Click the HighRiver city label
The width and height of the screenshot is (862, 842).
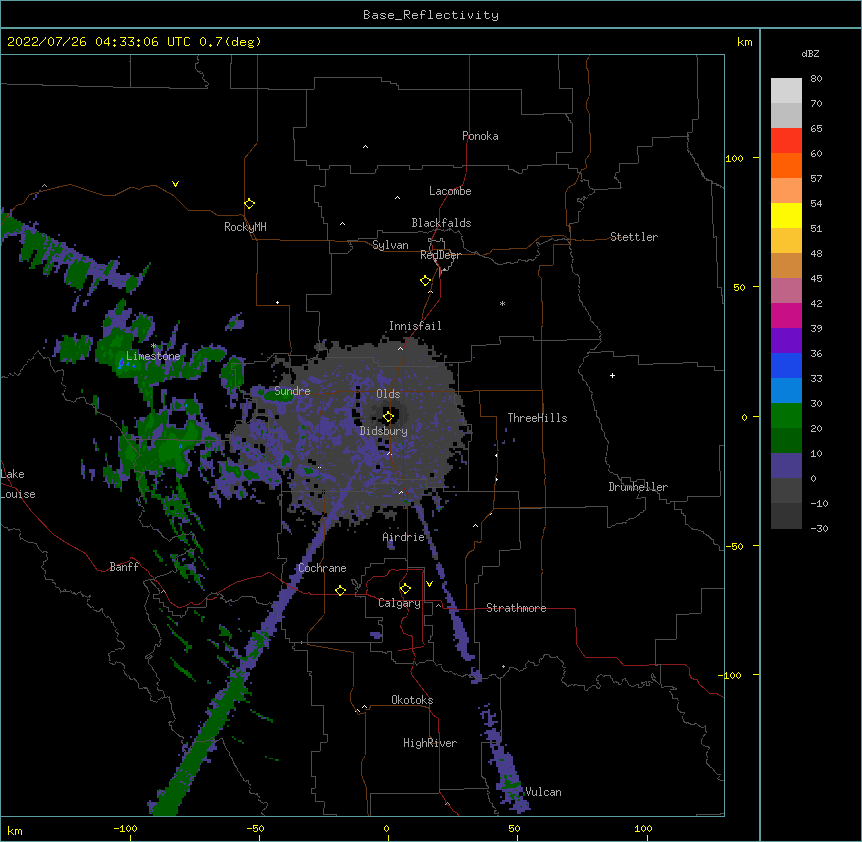pos(430,743)
